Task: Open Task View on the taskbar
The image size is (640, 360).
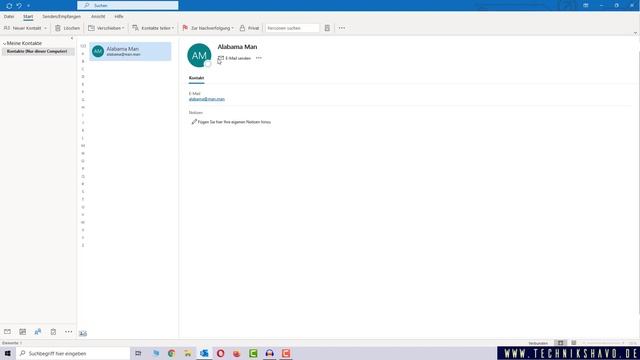Action: click(138, 353)
